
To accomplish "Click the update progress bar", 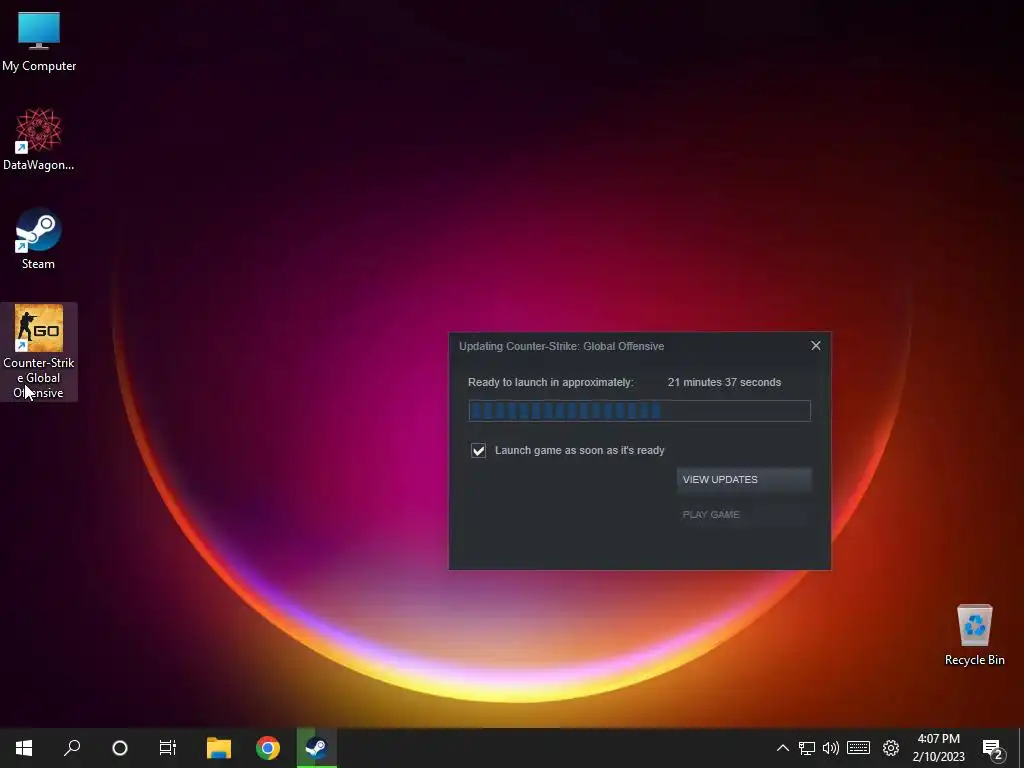I will (x=639, y=411).
